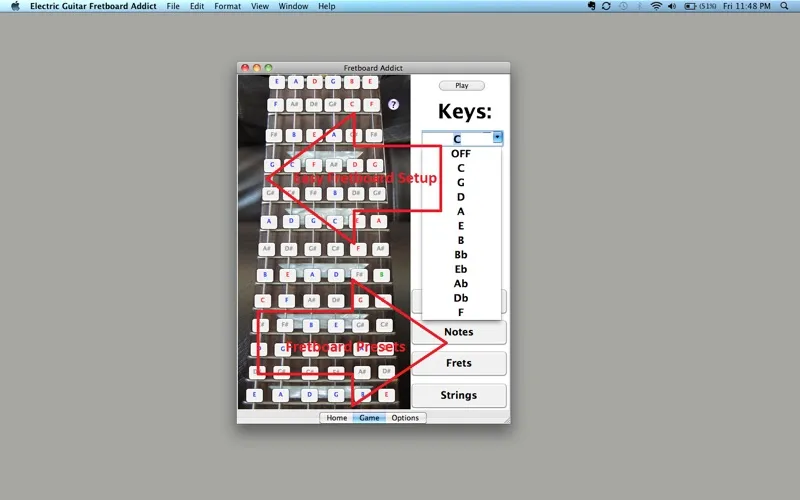Viewport: 800px width, 500px height.
Task: Choose key Eb in the Keys list
Action: [461, 269]
